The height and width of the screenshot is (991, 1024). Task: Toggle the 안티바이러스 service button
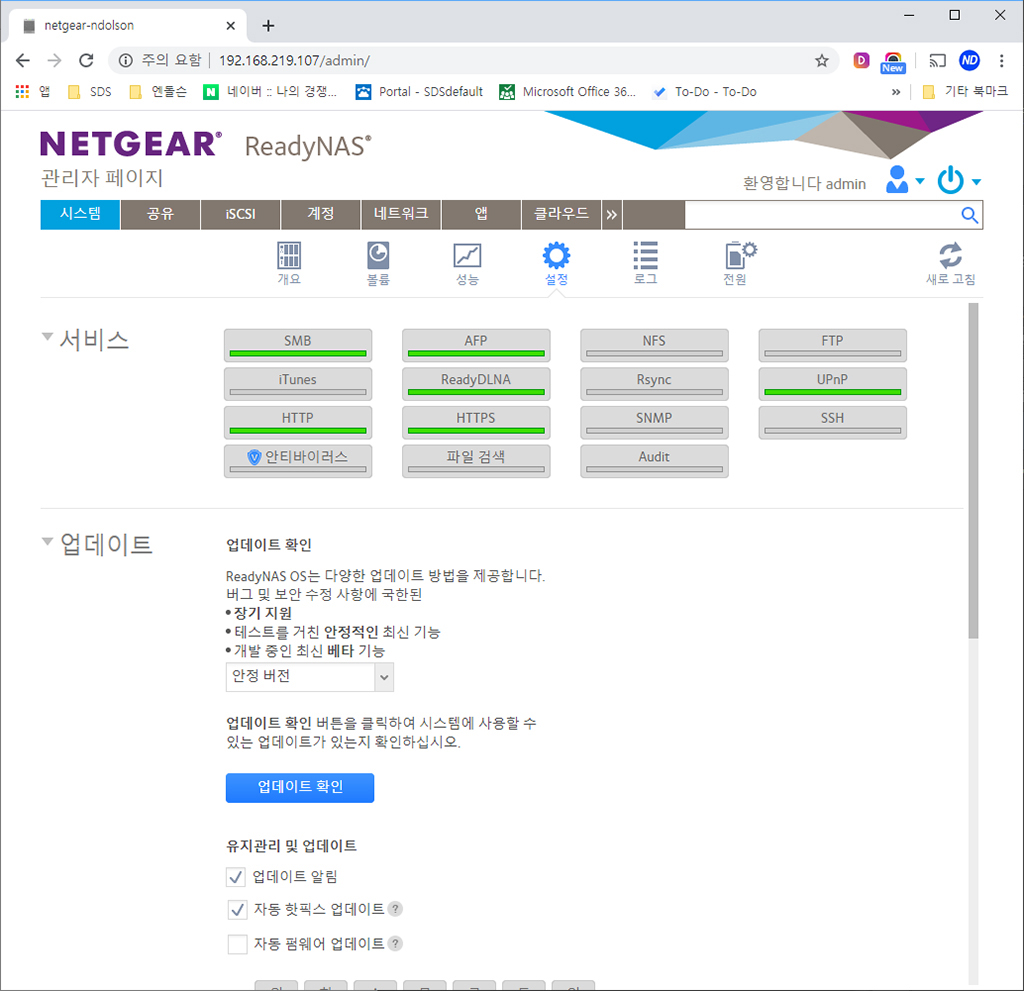tap(298, 461)
